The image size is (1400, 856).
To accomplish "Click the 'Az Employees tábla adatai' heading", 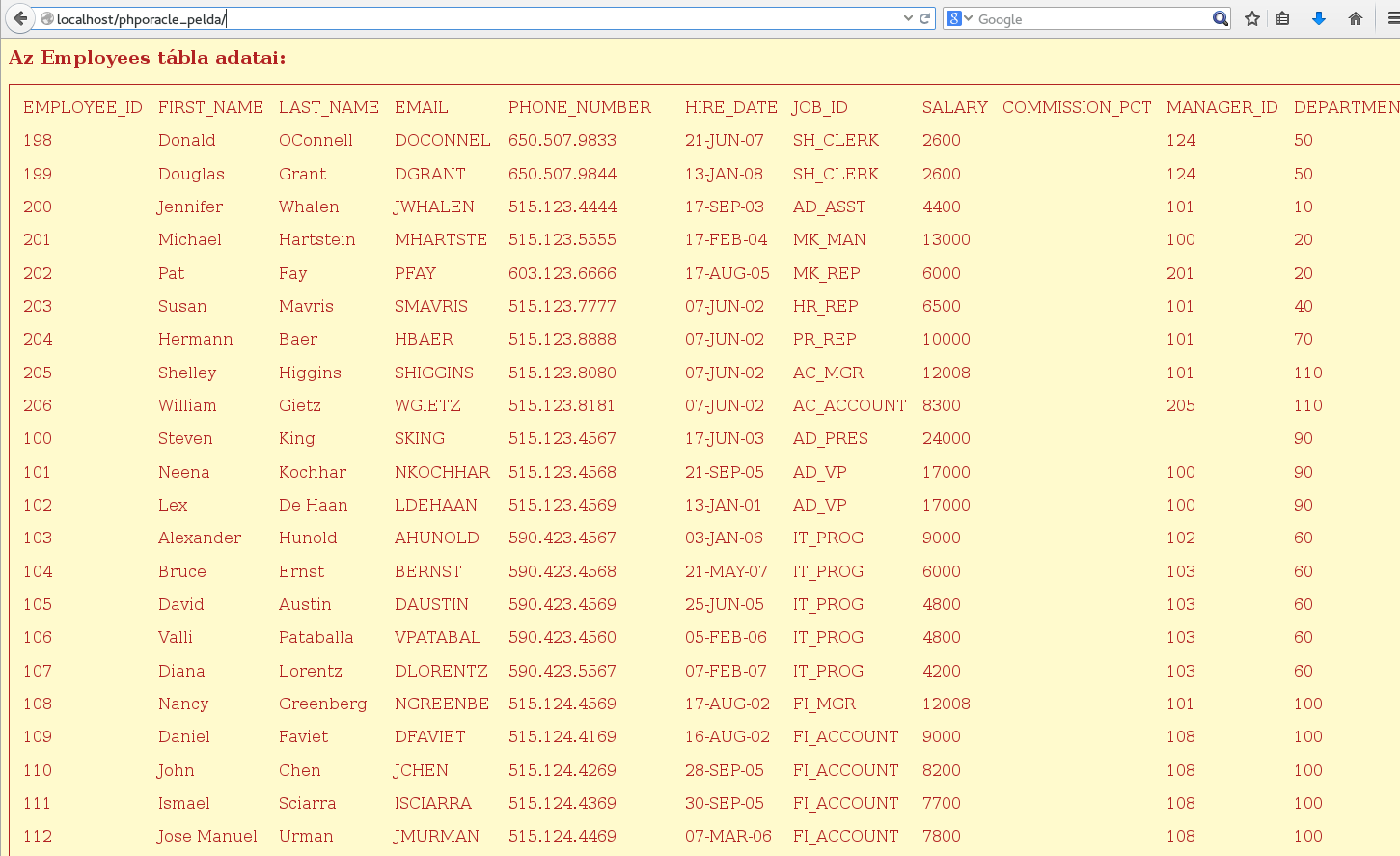I will point(148,58).
